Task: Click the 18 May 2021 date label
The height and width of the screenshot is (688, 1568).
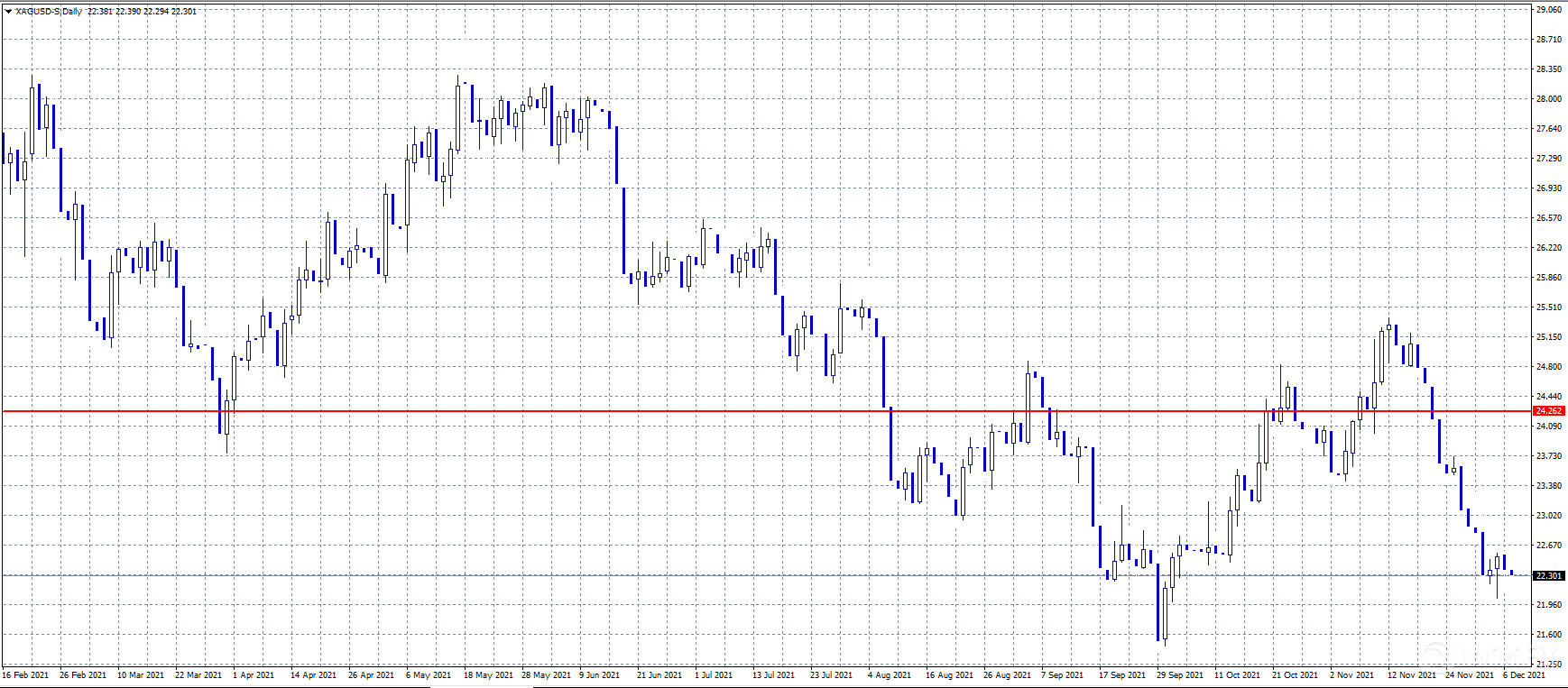Action: coord(488,675)
